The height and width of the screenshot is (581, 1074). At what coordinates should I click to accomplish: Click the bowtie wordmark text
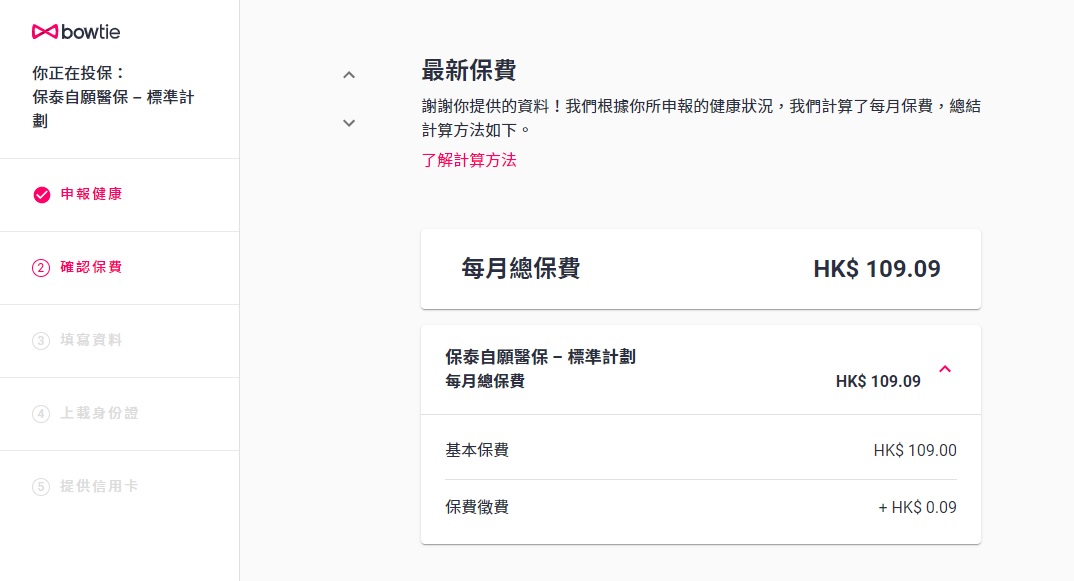coord(91,32)
